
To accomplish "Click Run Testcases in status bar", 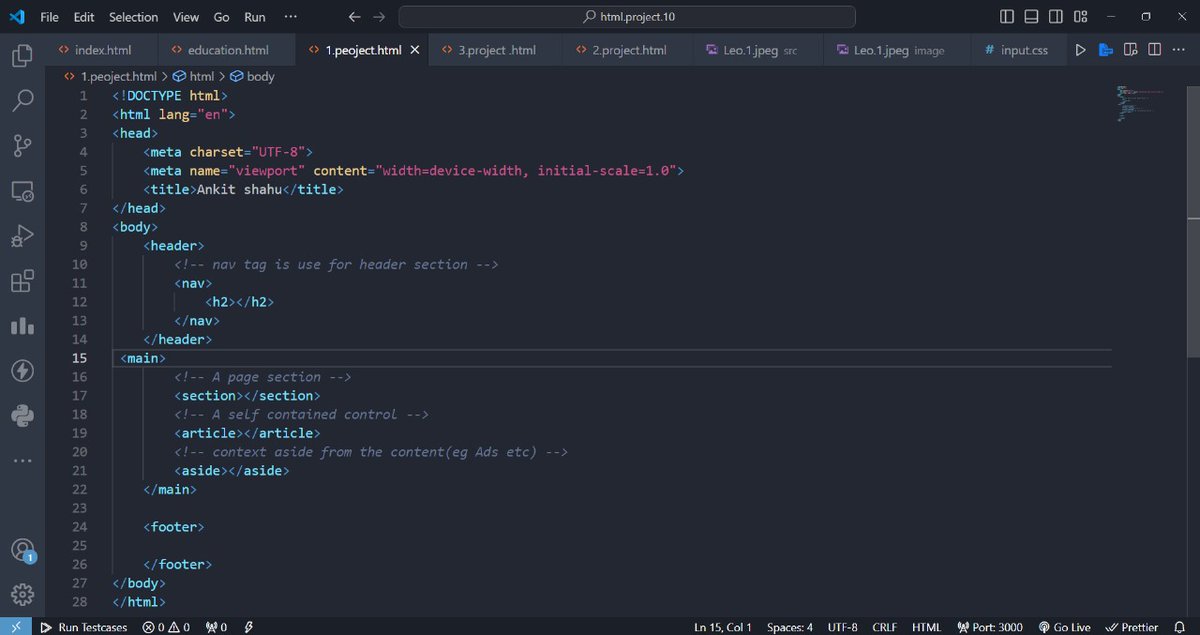I will tap(83, 627).
